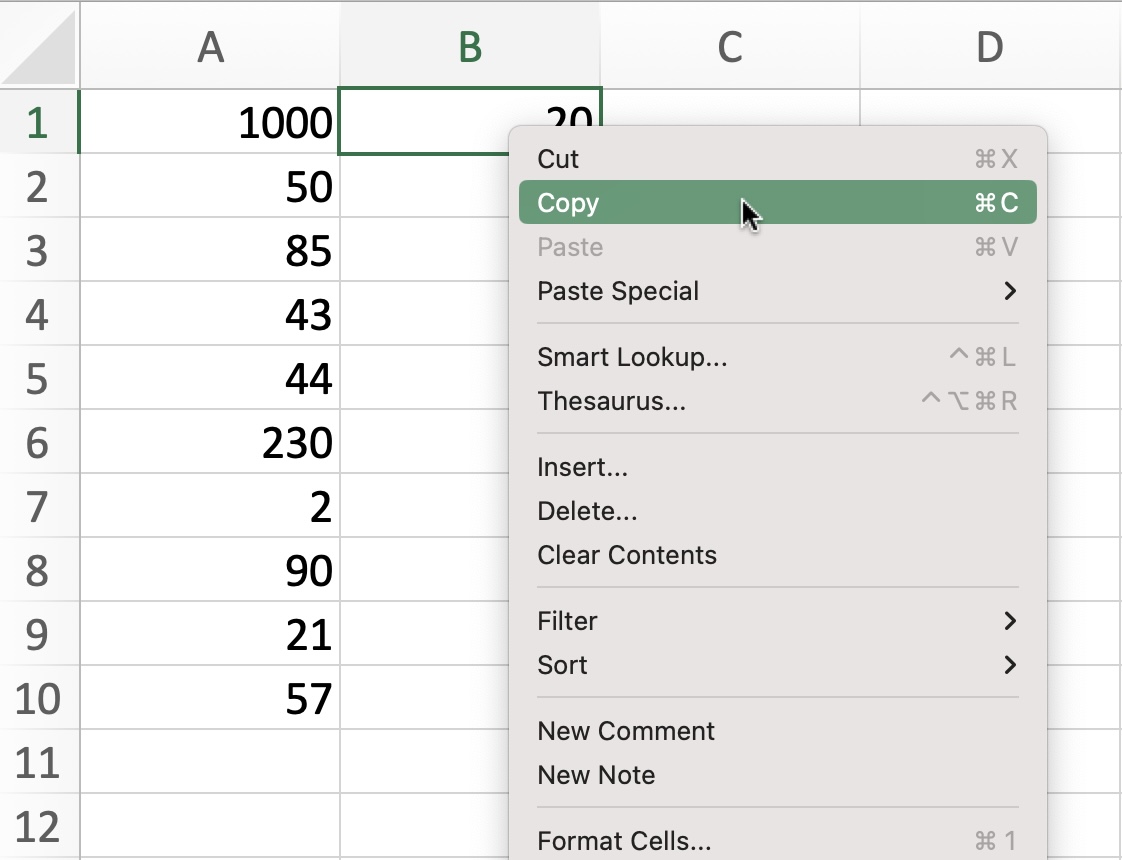Click empty cell B11
This screenshot has height=860, width=1122.
(424, 762)
